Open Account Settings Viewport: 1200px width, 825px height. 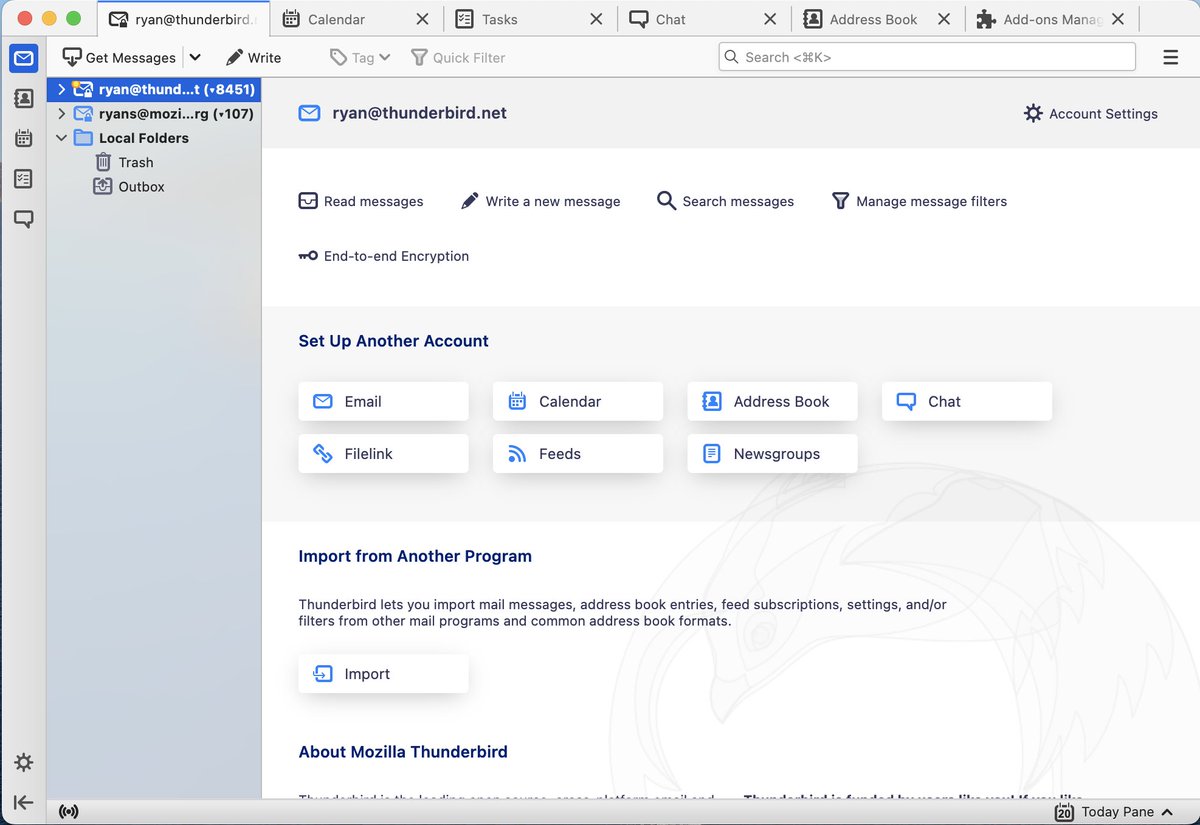[1091, 114]
